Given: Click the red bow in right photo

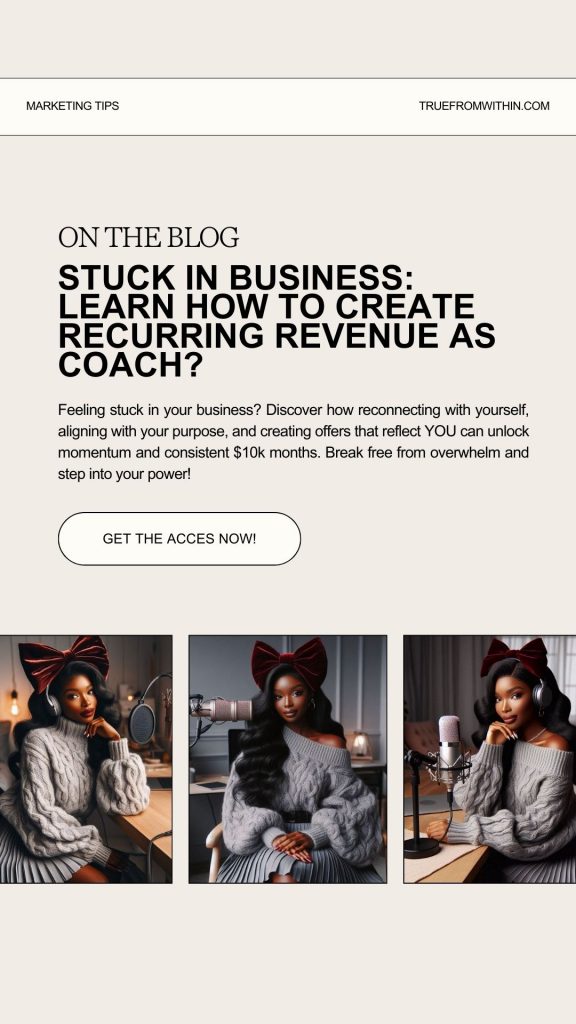Looking at the screenshot, I should pyautogui.click(x=514, y=656).
